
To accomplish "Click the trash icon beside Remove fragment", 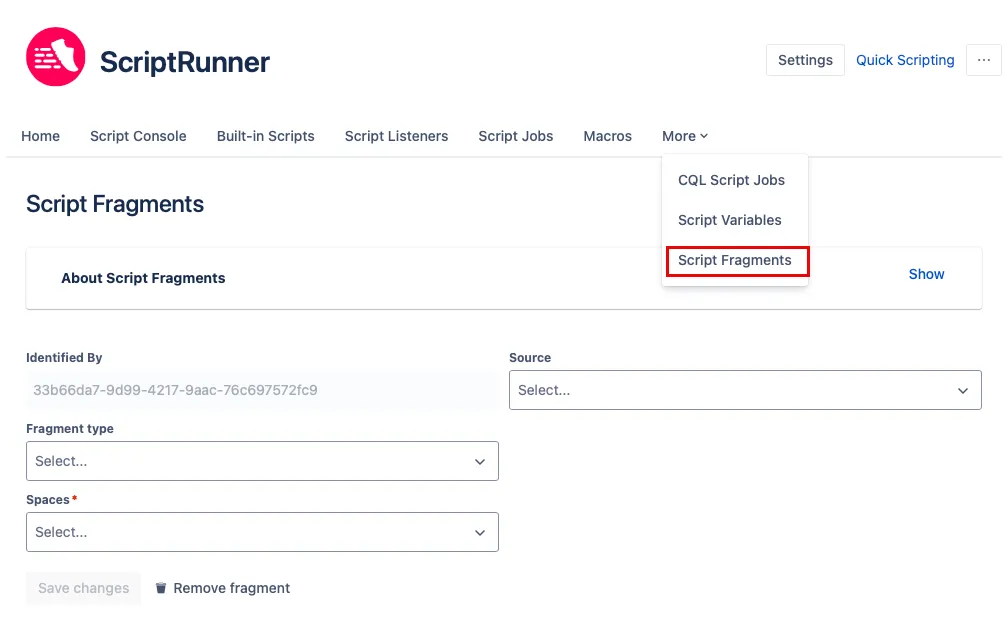I will (x=161, y=588).
